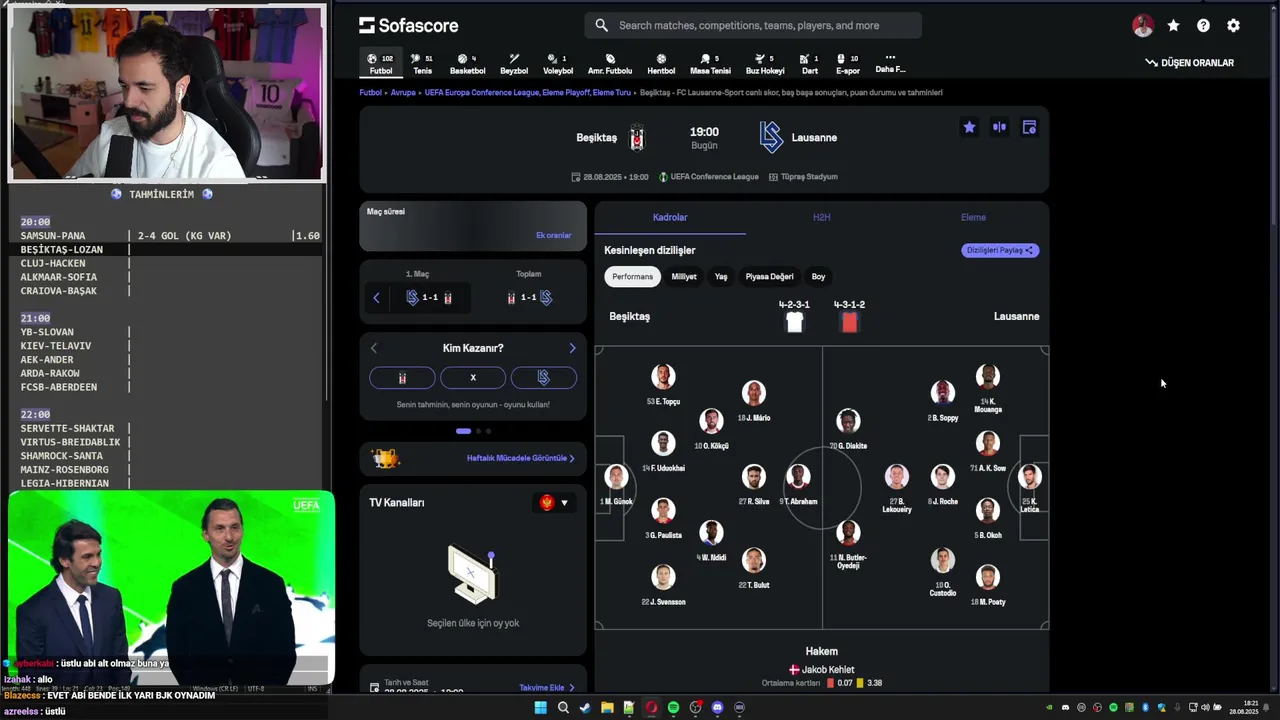Image resolution: width=1280 pixels, height=720 pixels.
Task: Open Discord in the taskbar
Action: click(x=717, y=708)
